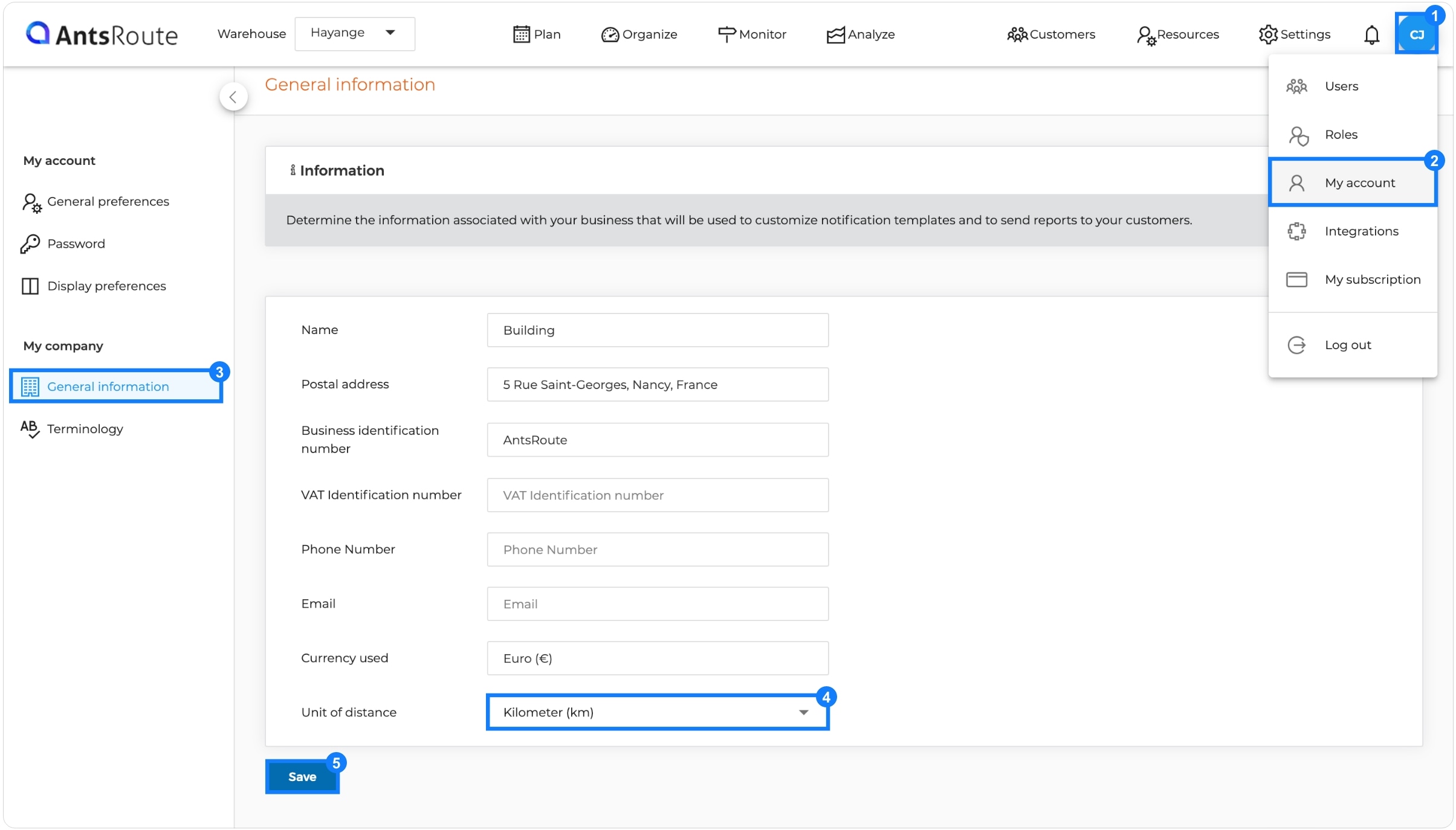The height and width of the screenshot is (830, 1456).
Task: Open Customers from the top bar
Action: pos(1051,34)
